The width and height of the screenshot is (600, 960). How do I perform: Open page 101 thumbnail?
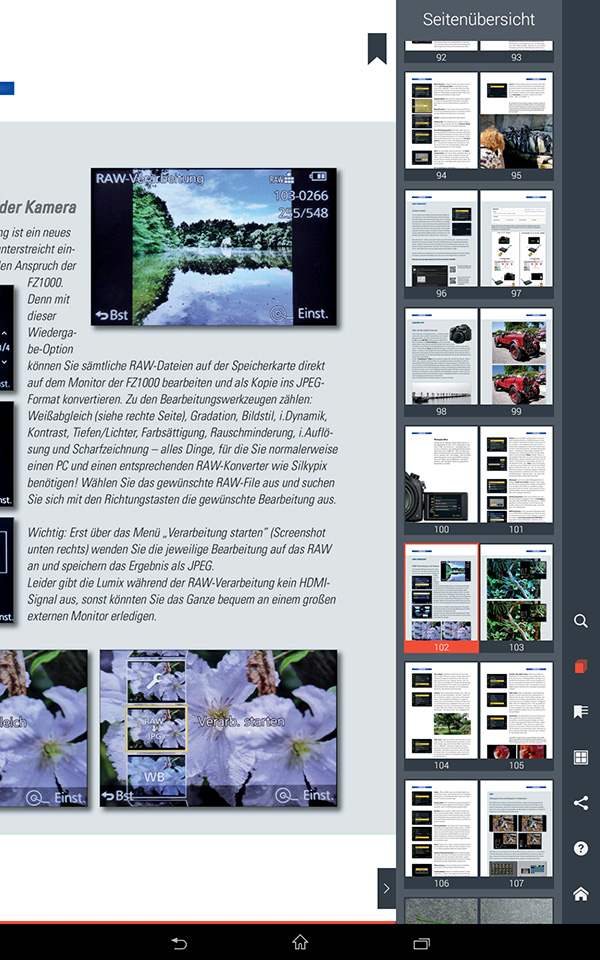click(516, 481)
